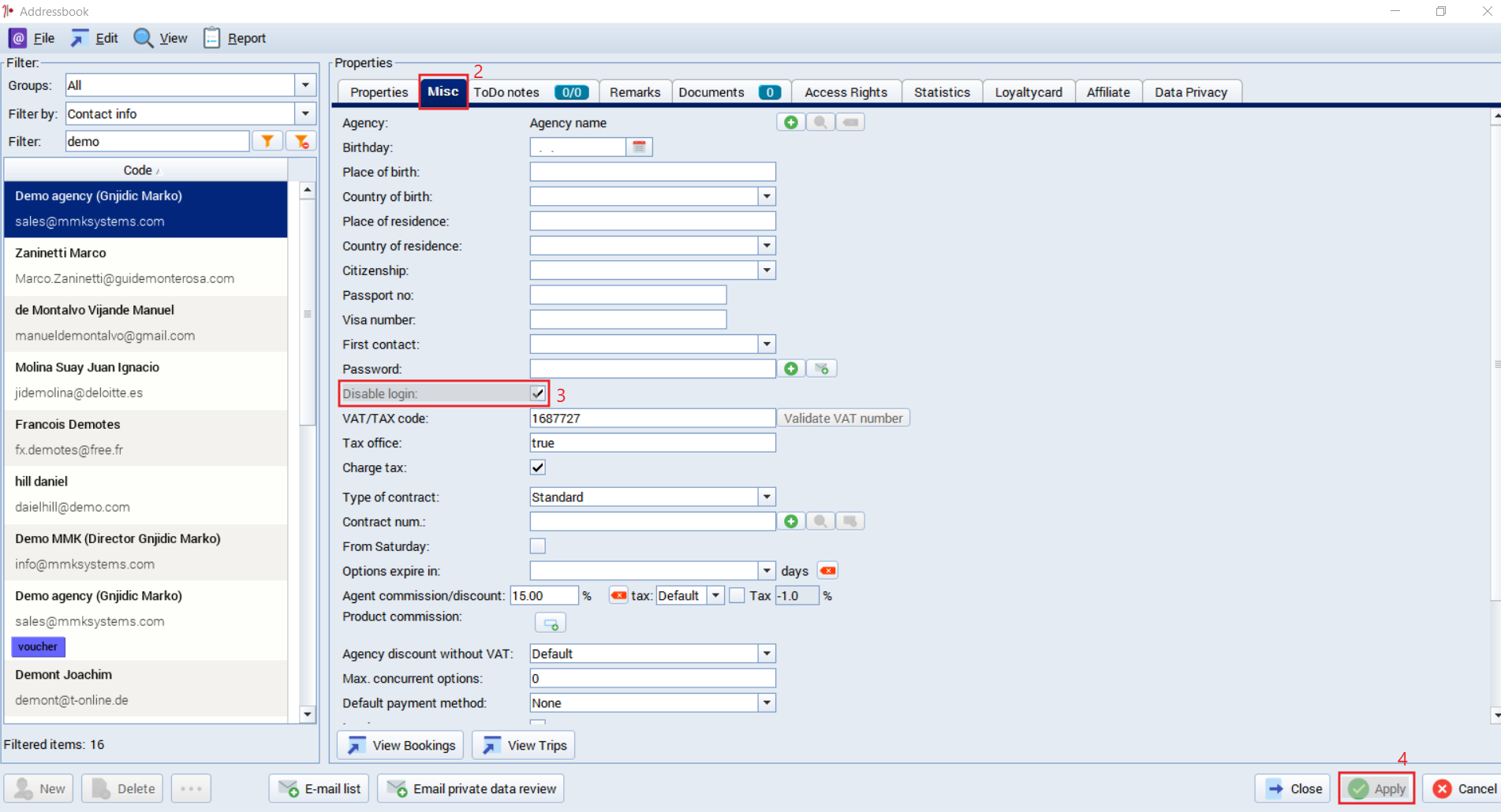Toggle the Charge tax checkbox
This screenshot has height=812, width=1501.
coord(538,467)
